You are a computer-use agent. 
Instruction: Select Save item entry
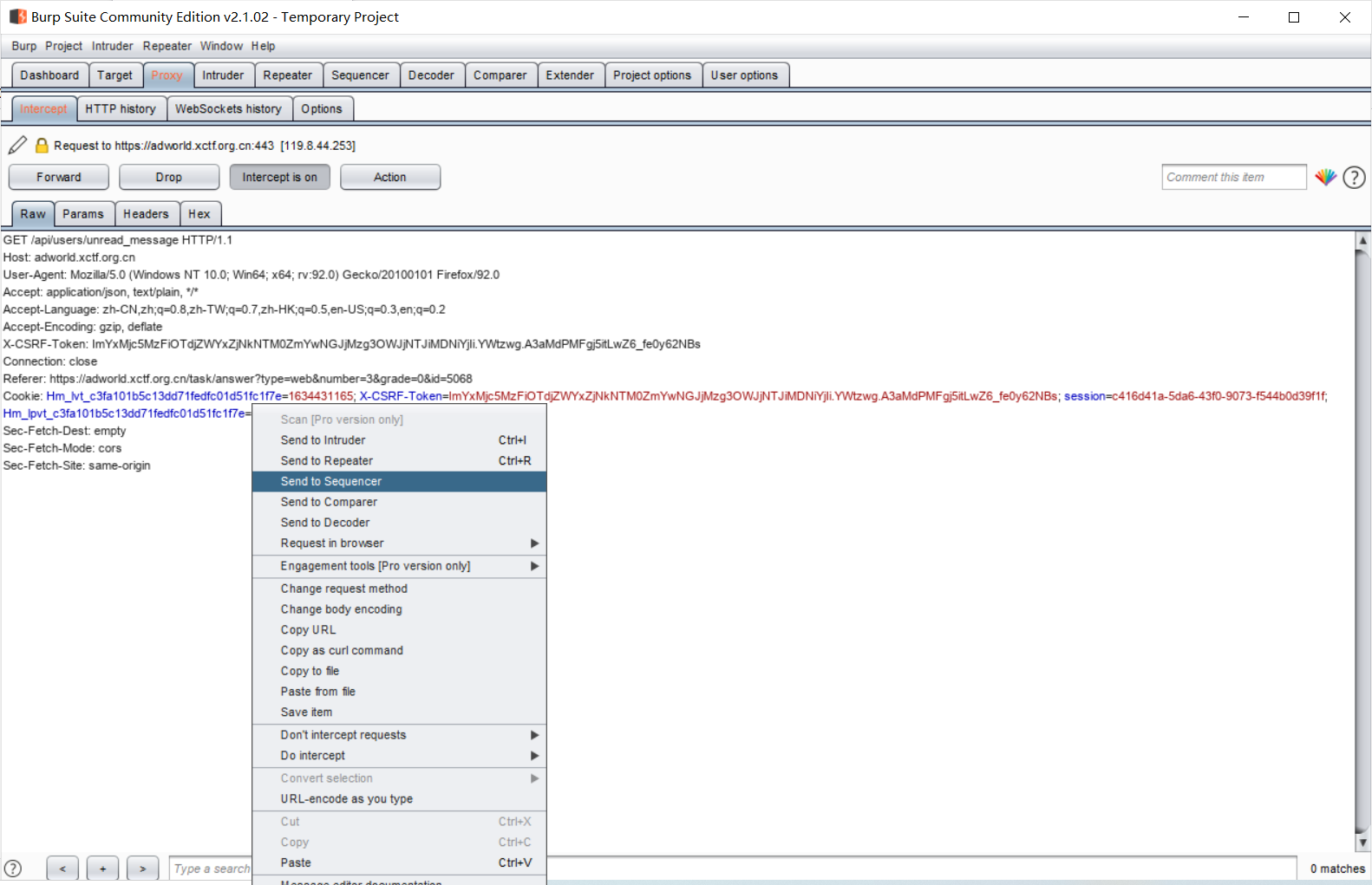[x=399, y=713]
